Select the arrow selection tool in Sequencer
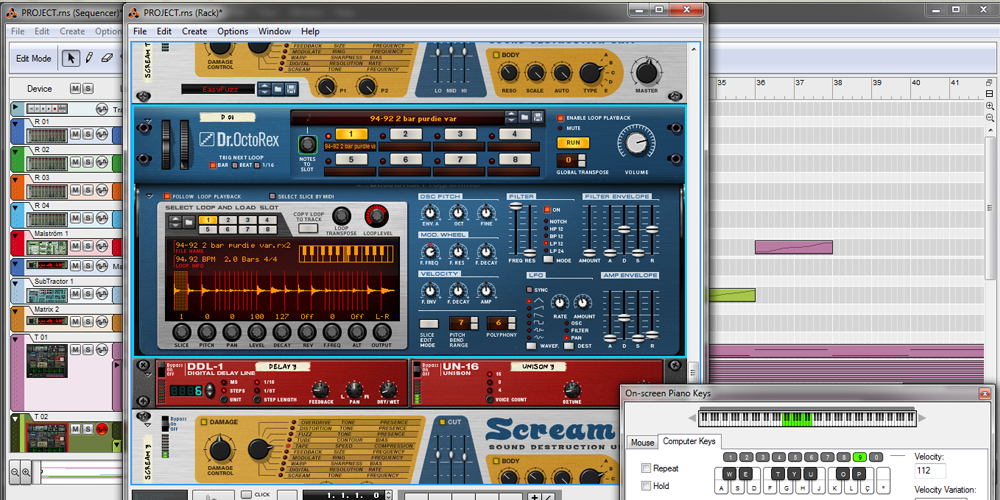Viewport: 1000px width, 500px height. coord(71,57)
